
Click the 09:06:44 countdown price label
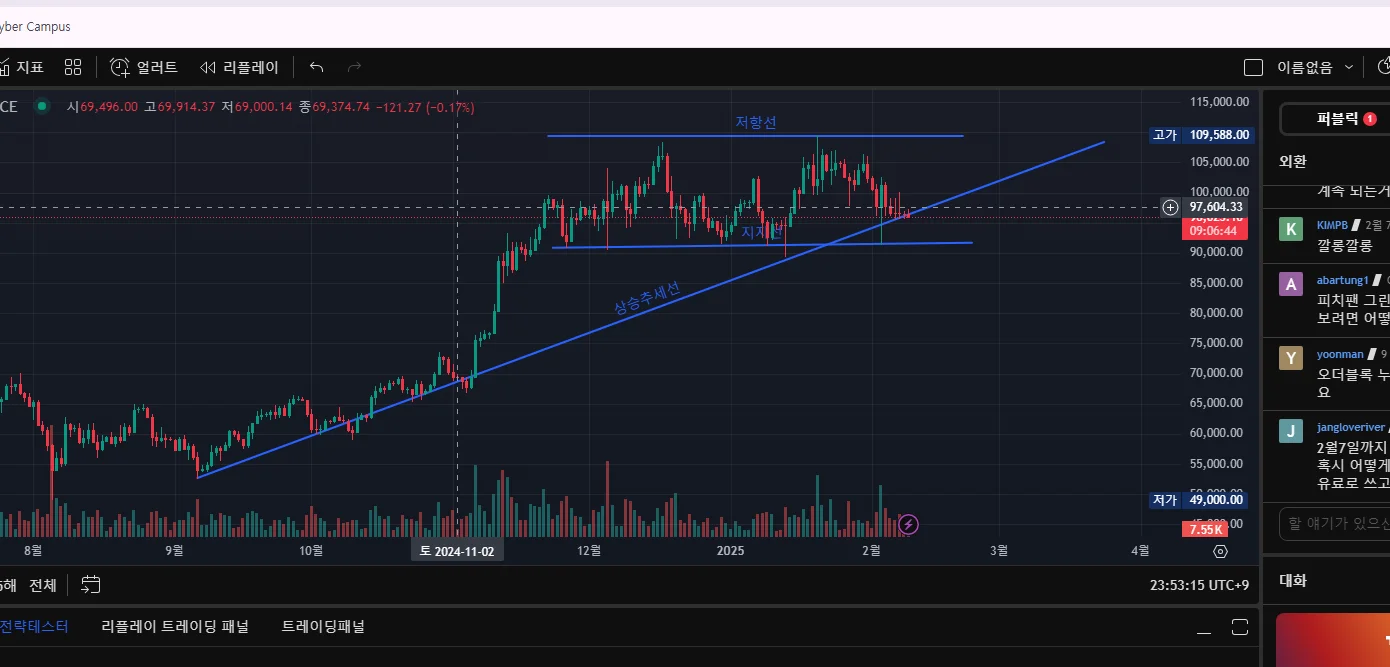[x=1214, y=230]
